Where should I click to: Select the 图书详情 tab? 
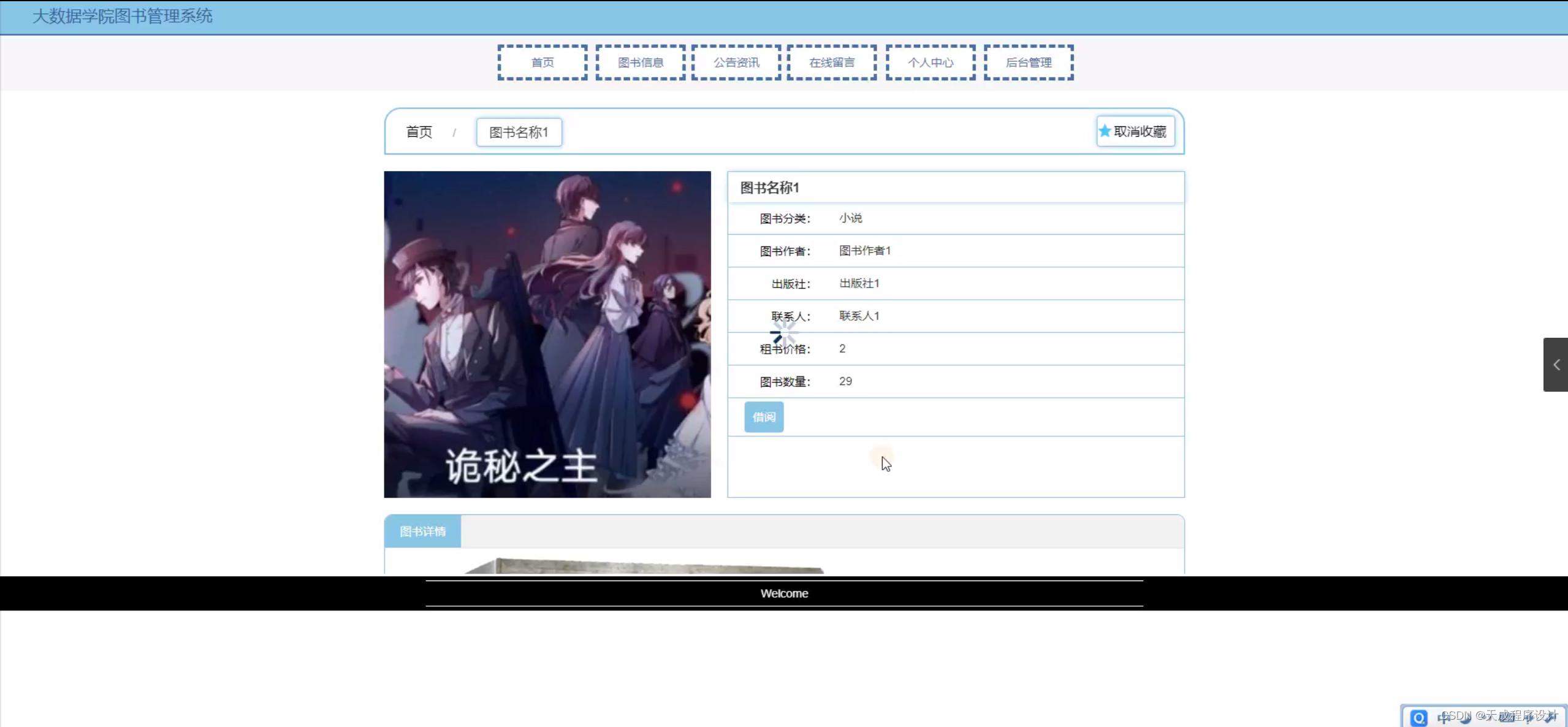pyautogui.click(x=423, y=531)
